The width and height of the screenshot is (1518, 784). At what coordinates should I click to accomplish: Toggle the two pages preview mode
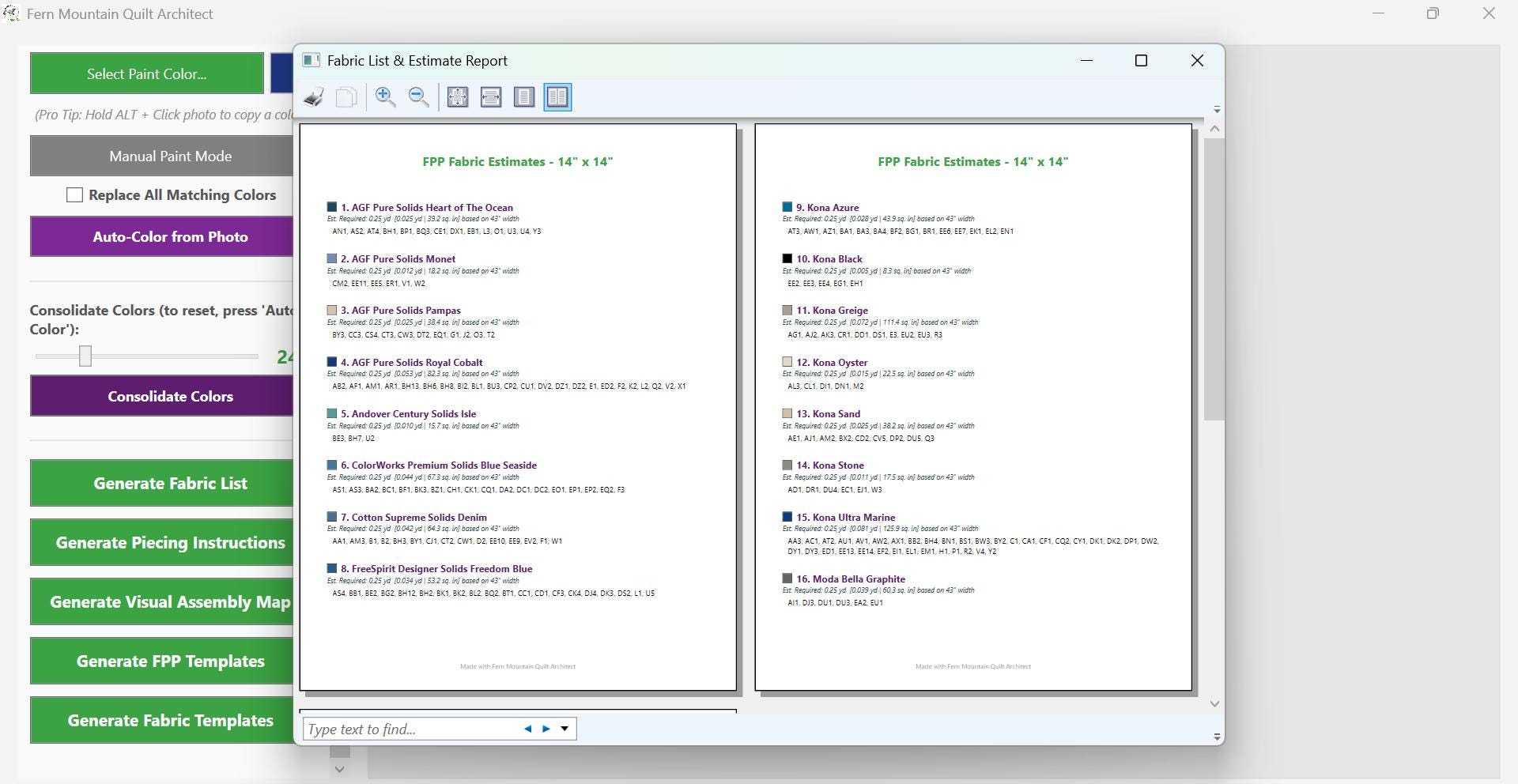(x=557, y=97)
